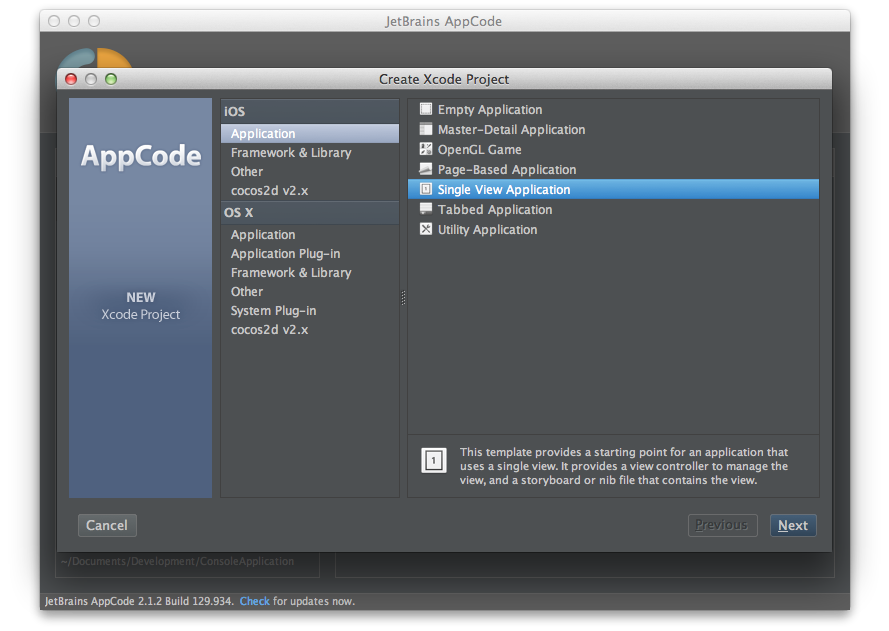
Task: Click the template description preview icon
Action: tap(433, 461)
